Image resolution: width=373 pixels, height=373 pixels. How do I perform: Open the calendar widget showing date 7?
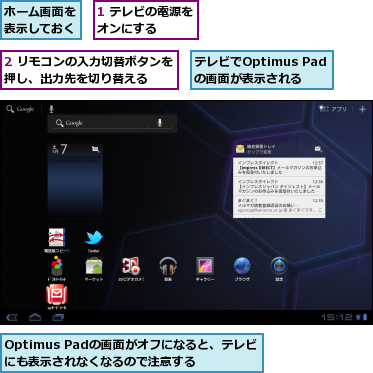click(75, 180)
